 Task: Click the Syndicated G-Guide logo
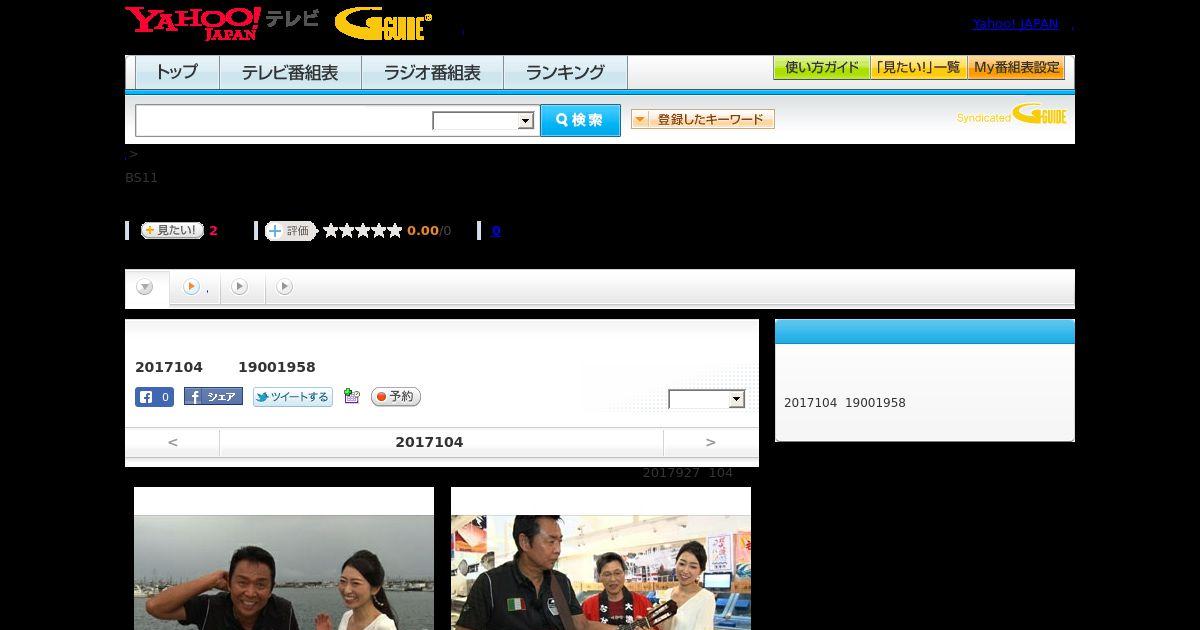click(x=1012, y=114)
